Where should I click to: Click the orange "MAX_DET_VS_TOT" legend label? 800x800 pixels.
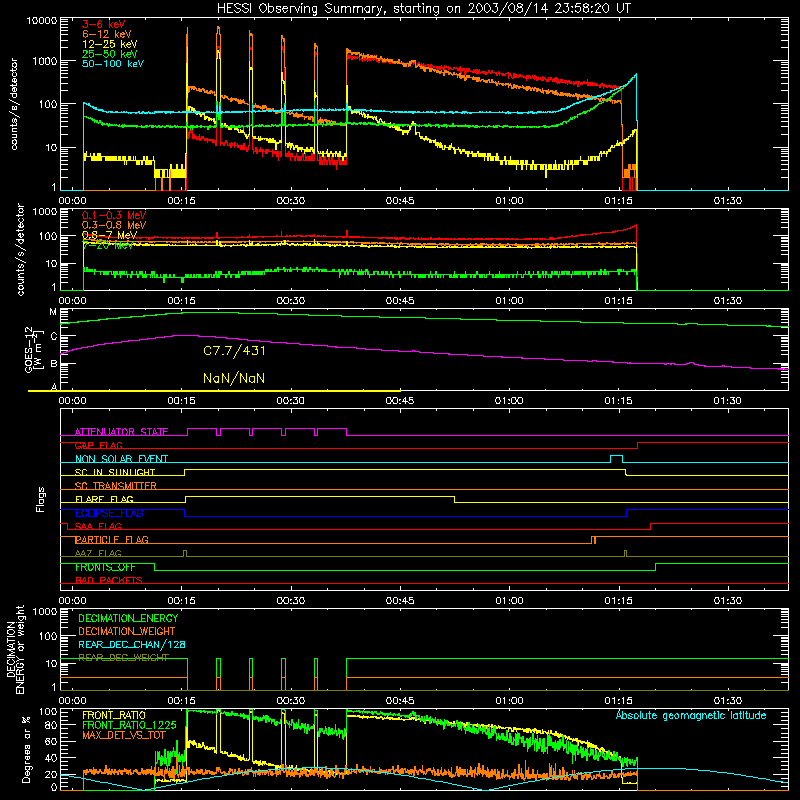(x=124, y=735)
